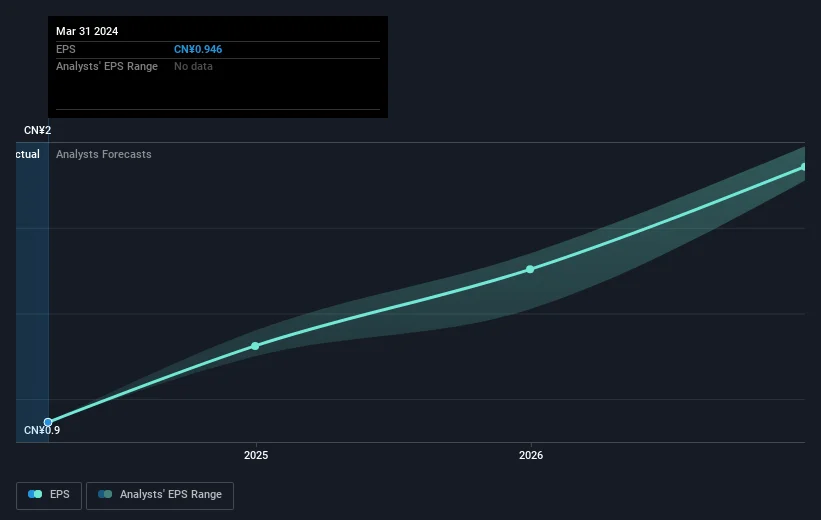Click Analysts' EPS Range label in tooltip
The image size is (821, 520).
tap(105, 66)
